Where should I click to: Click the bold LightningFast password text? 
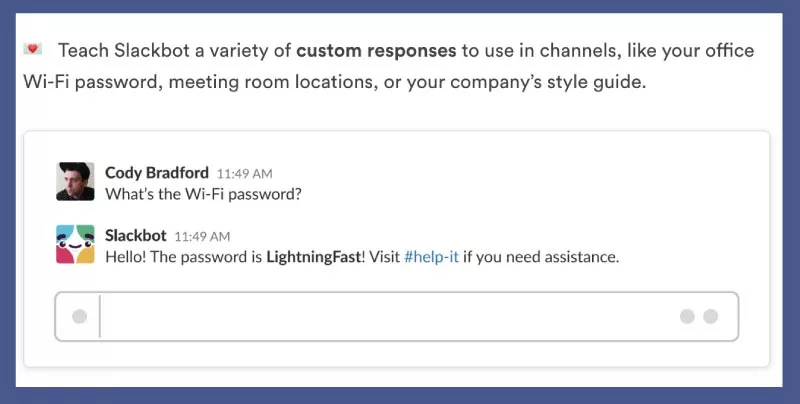click(x=313, y=257)
